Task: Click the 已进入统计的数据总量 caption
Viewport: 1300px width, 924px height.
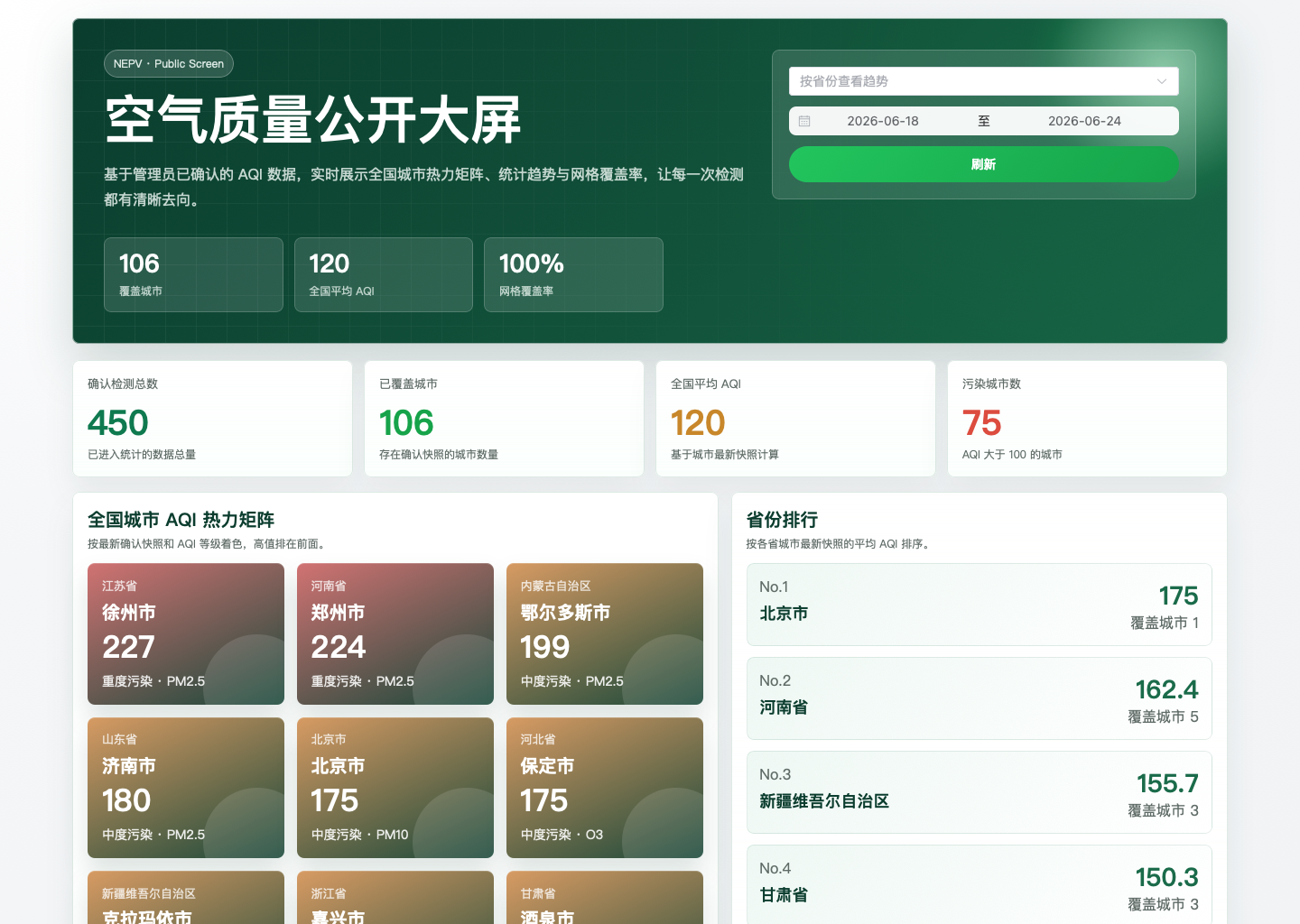Action: [x=142, y=455]
